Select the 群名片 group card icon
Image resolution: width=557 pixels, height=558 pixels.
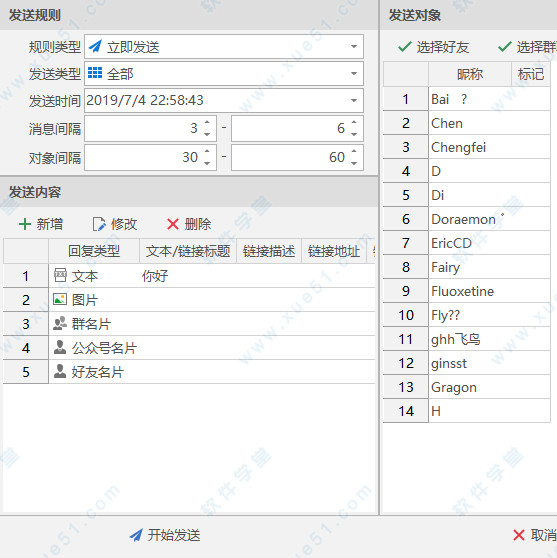60,323
